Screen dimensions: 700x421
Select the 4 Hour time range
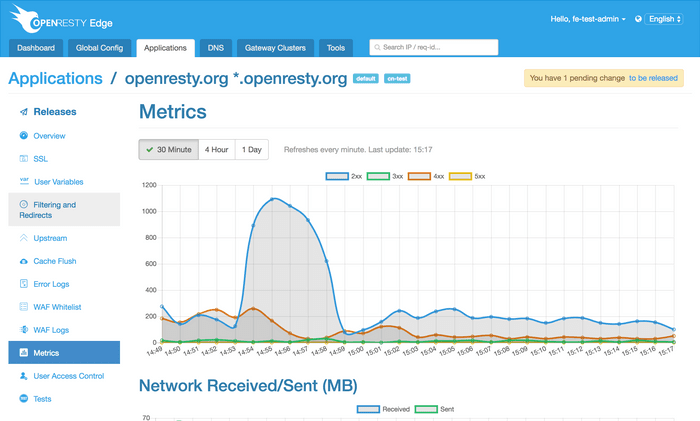(x=217, y=150)
